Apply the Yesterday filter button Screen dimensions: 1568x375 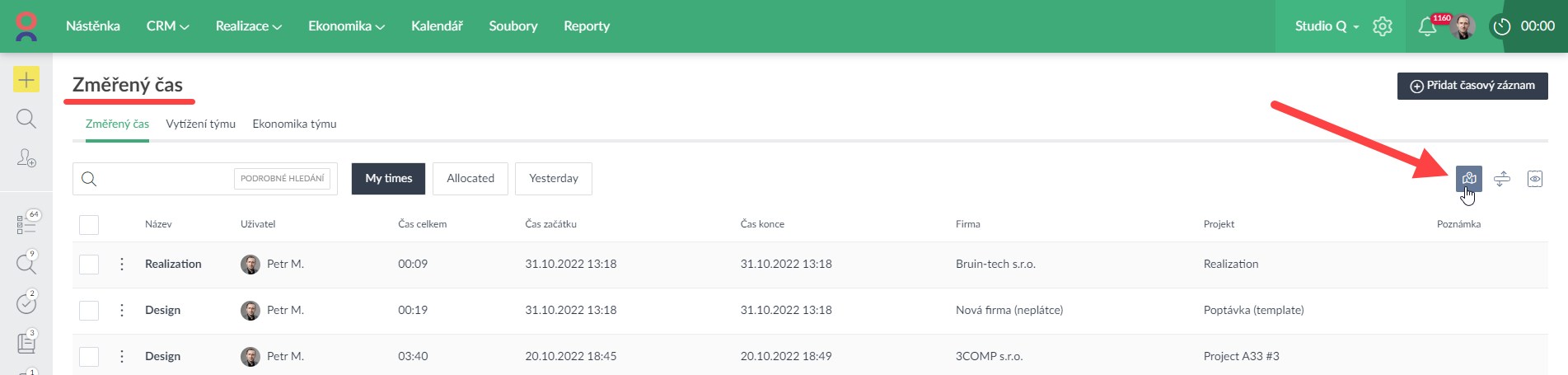[554, 179]
